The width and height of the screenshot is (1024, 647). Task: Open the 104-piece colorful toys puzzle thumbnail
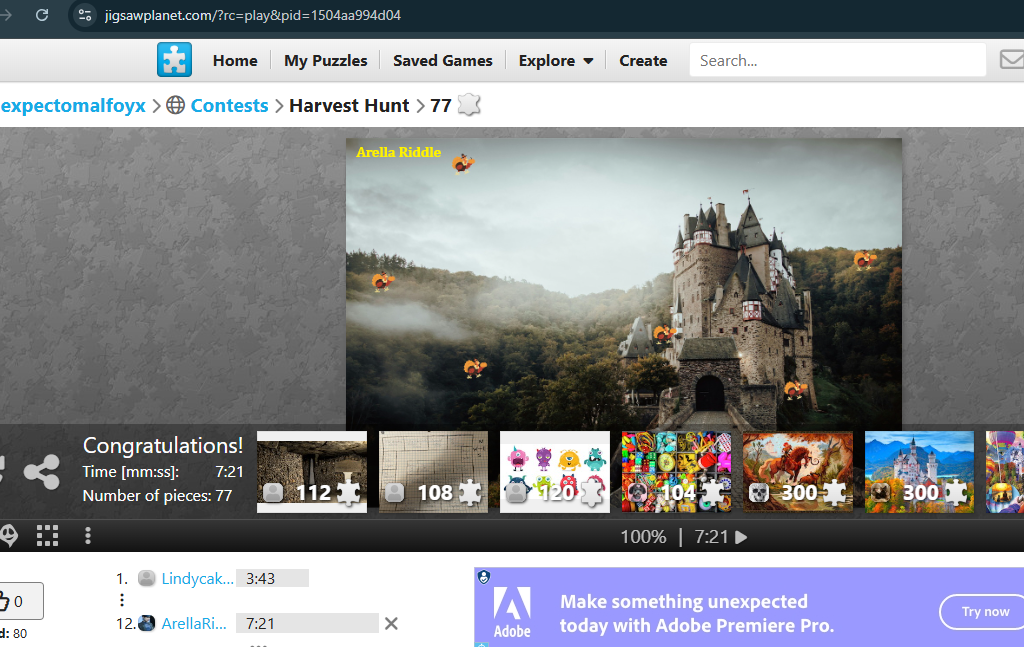[676, 471]
